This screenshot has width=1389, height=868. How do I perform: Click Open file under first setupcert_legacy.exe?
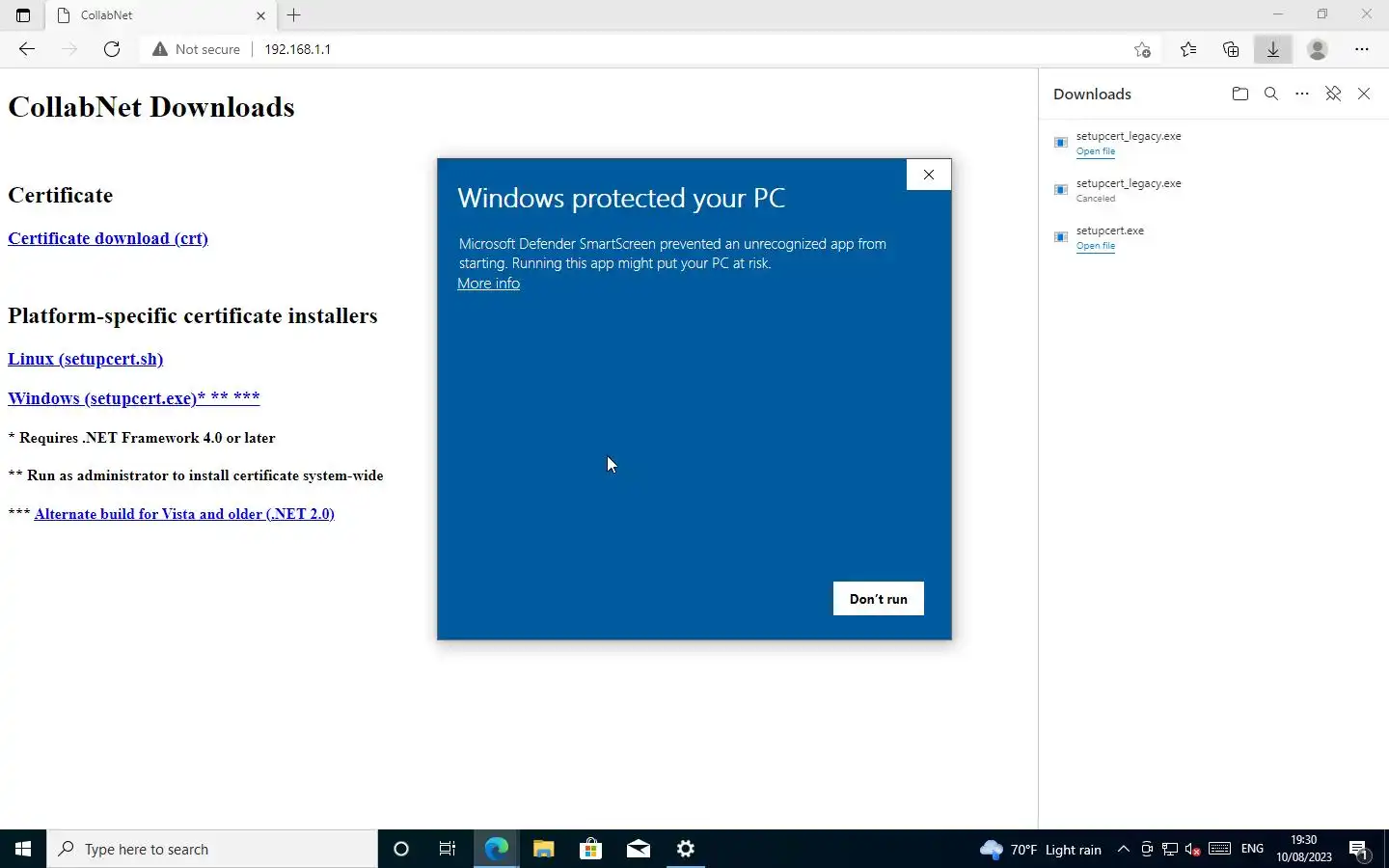[x=1096, y=151]
